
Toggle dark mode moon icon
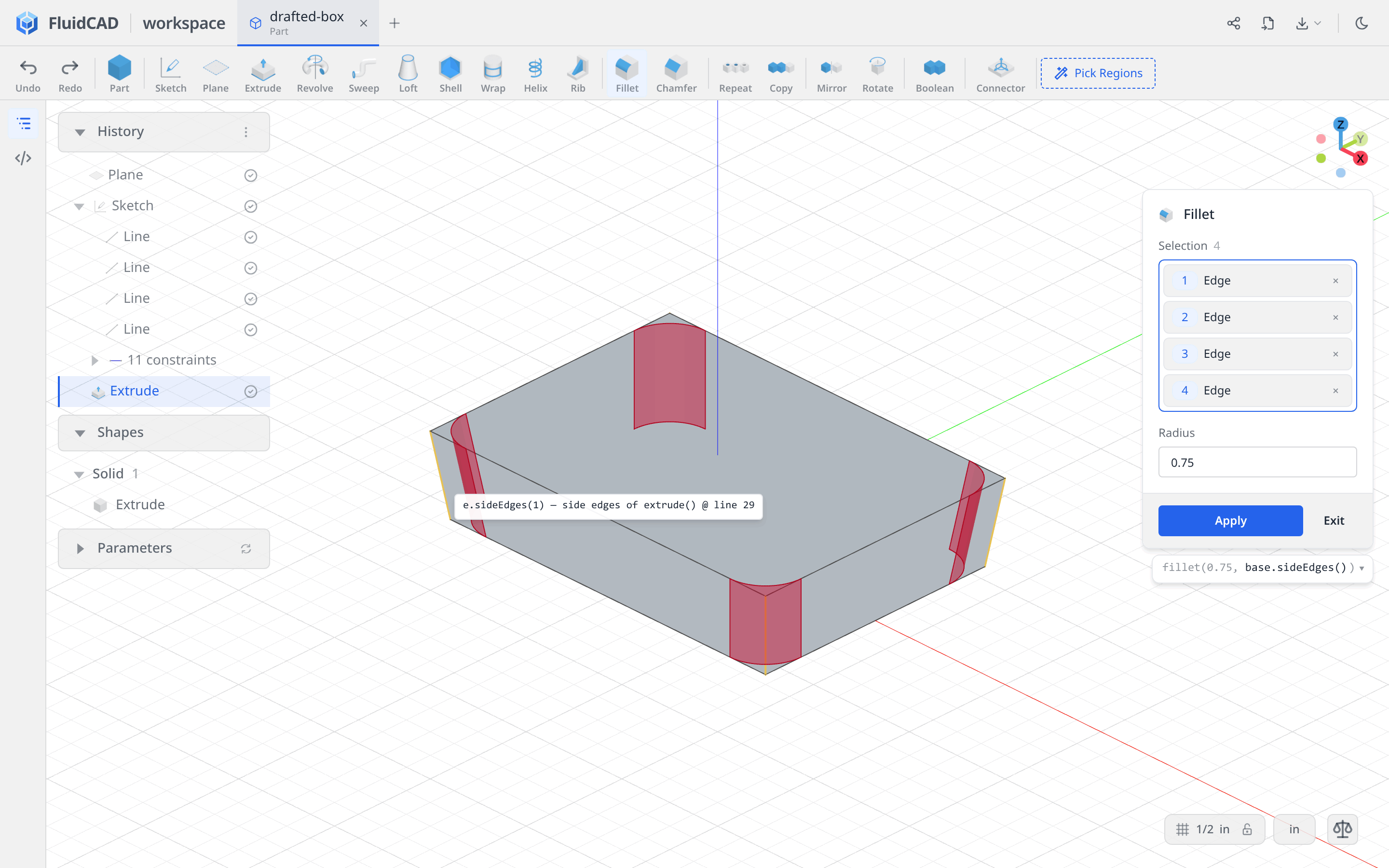[x=1362, y=23]
